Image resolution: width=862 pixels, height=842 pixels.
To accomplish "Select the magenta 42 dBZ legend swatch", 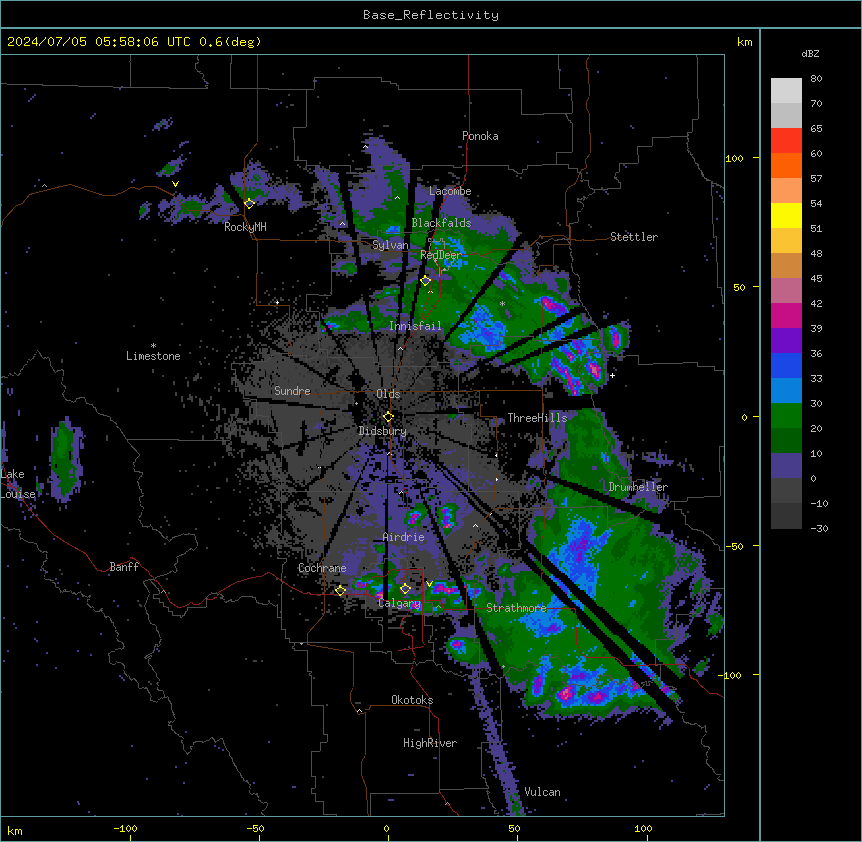I will [x=786, y=315].
